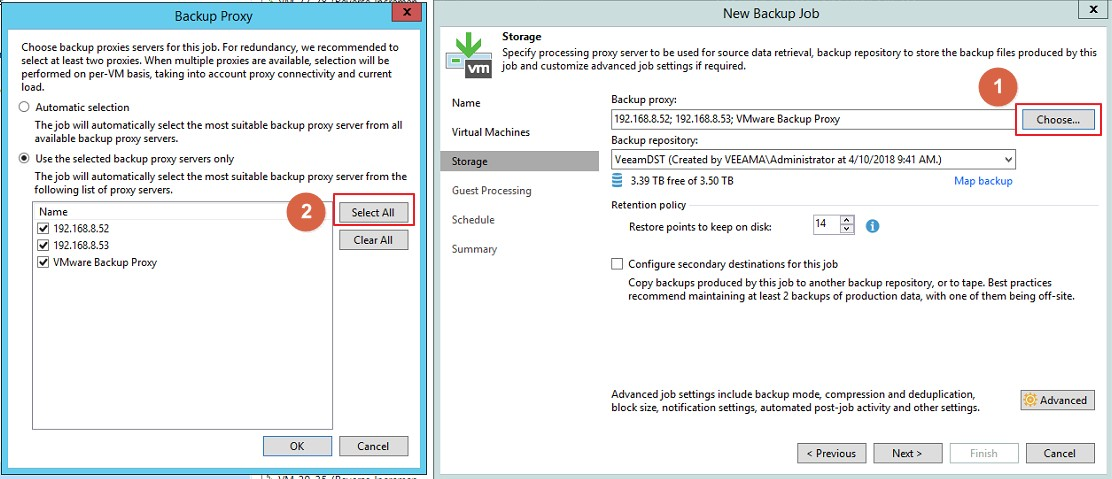
Task: Increase restore points with up arrow
Action: [847, 221]
